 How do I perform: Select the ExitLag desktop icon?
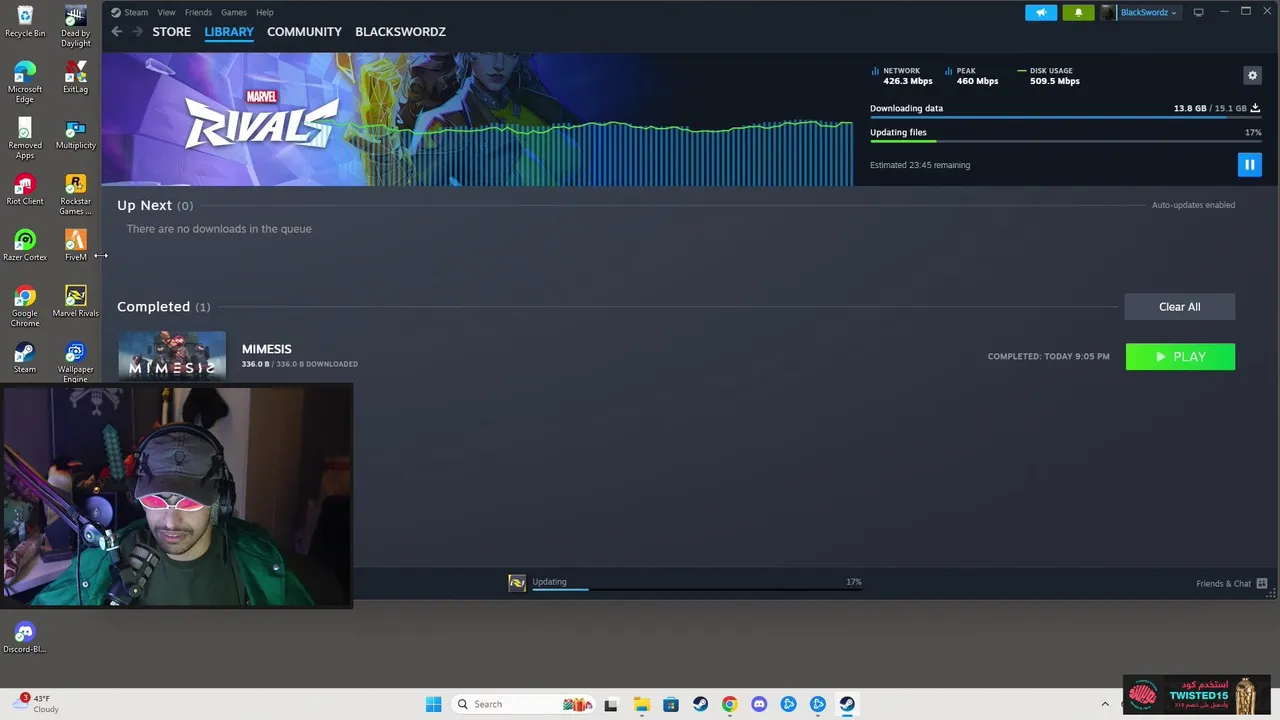pyautogui.click(x=75, y=77)
